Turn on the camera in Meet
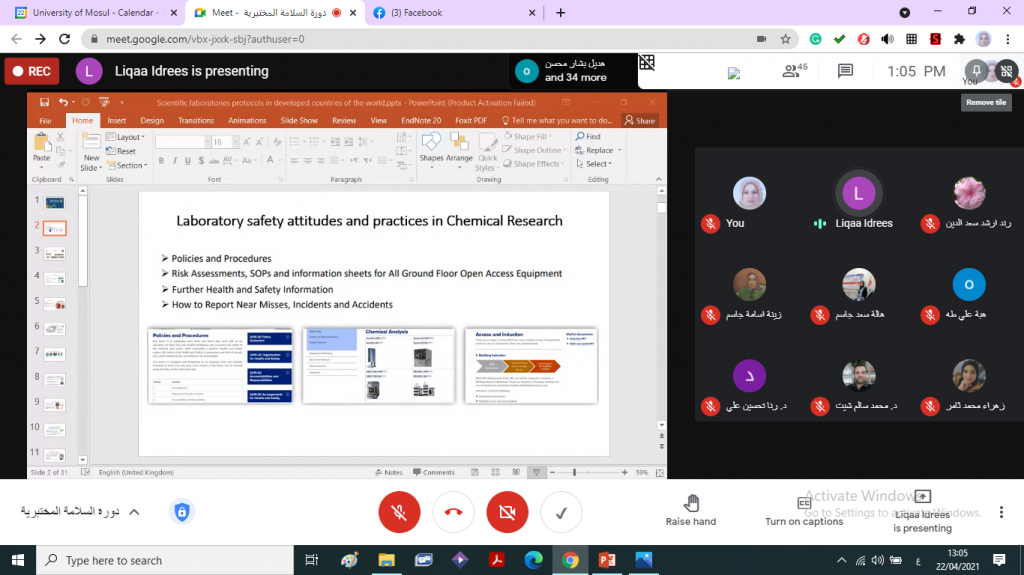The height and width of the screenshot is (575, 1024). (507, 512)
